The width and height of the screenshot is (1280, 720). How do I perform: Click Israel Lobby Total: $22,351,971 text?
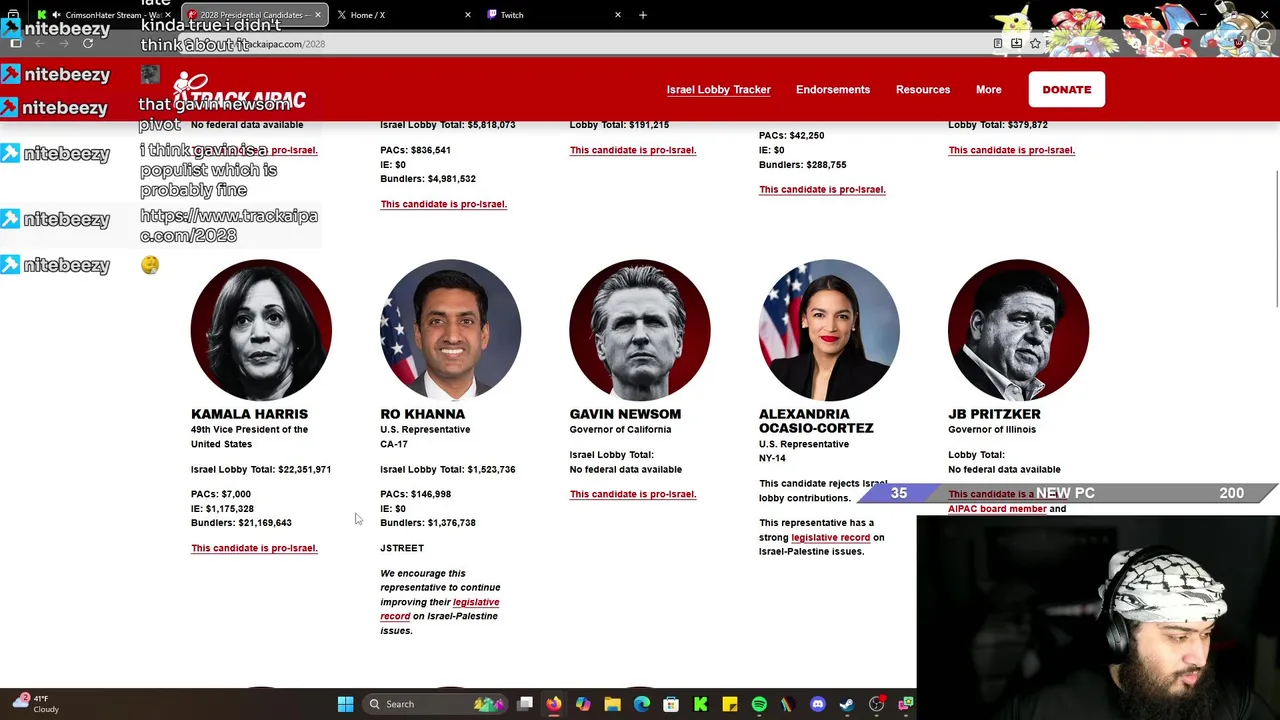coord(261,469)
